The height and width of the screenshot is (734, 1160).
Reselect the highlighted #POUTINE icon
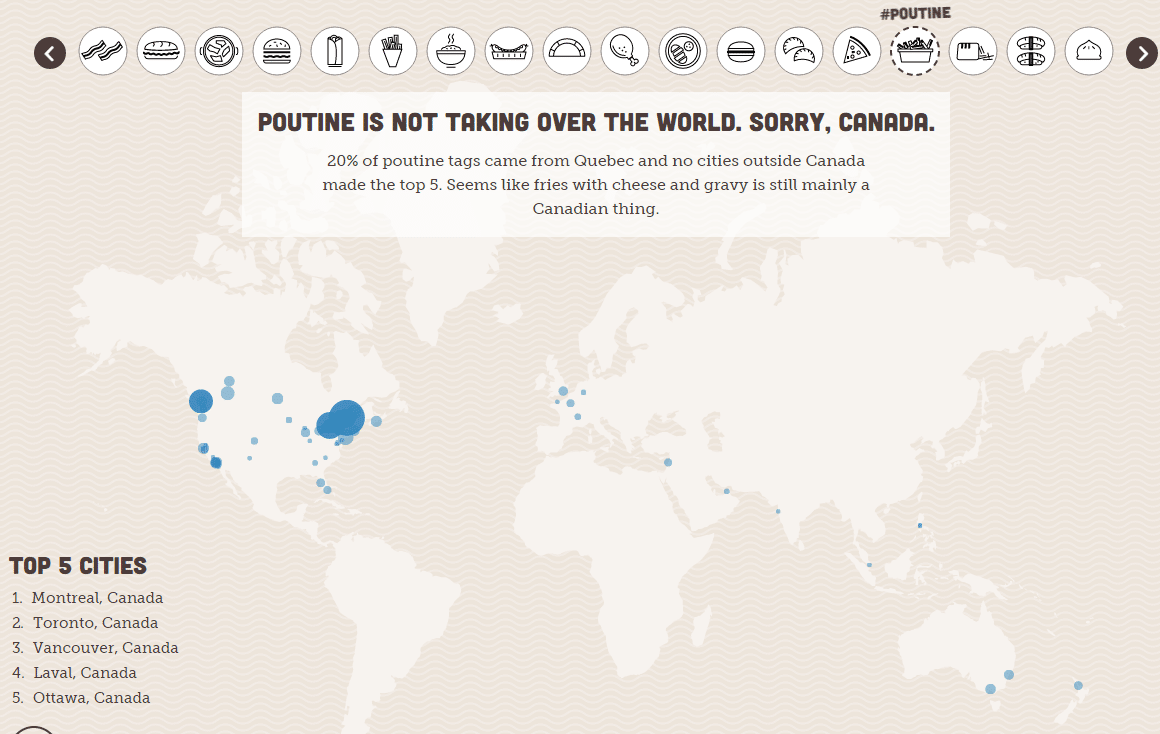(x=915, y=51)
